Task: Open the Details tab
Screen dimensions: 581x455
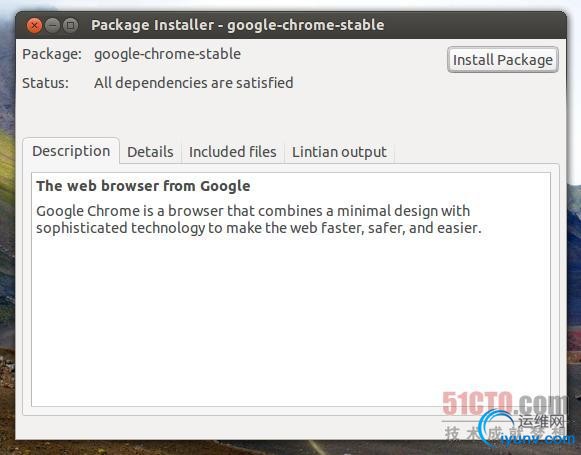Action: tap(150, 152)
